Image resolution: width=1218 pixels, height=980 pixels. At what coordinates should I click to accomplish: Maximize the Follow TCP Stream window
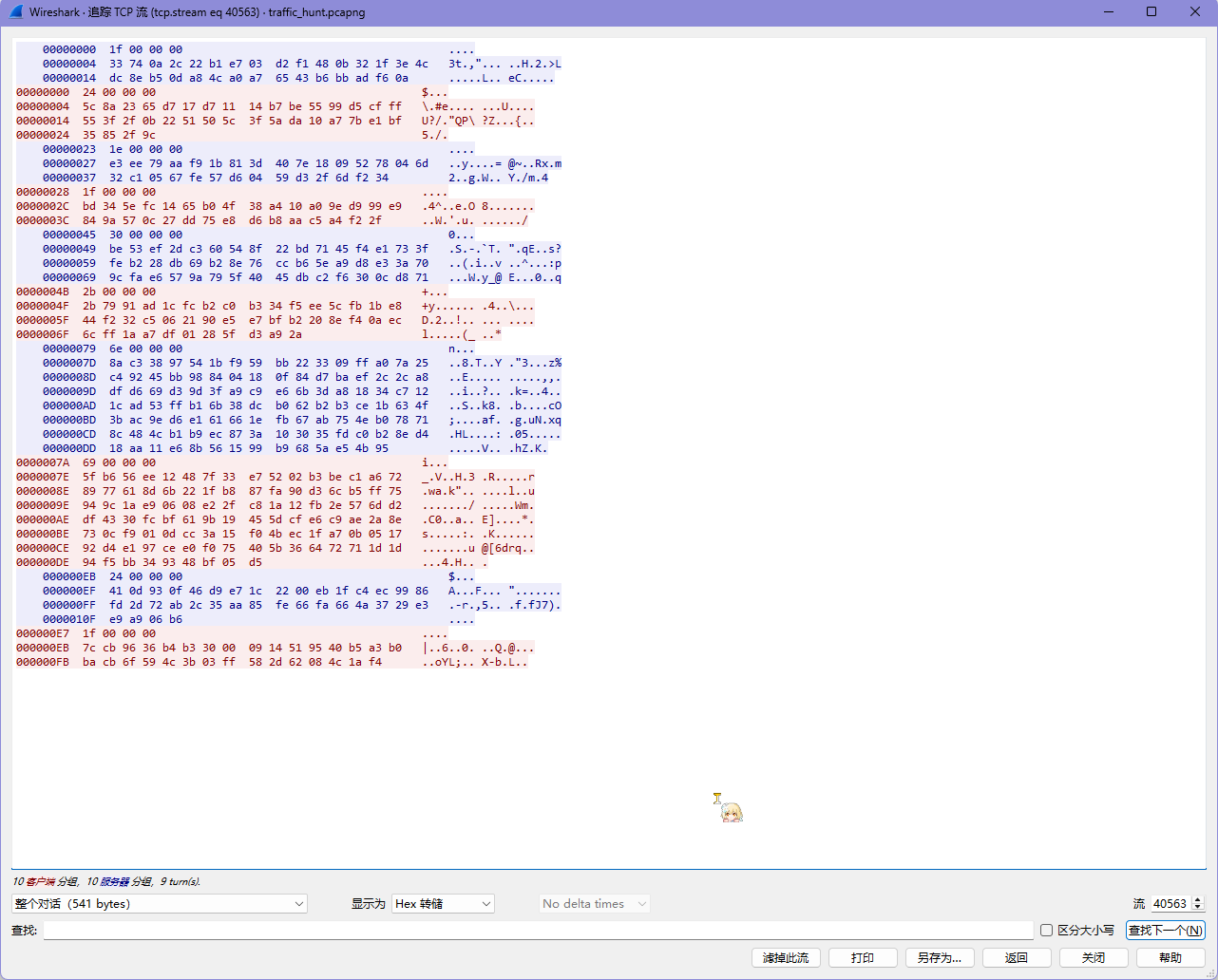(1151, 12)
